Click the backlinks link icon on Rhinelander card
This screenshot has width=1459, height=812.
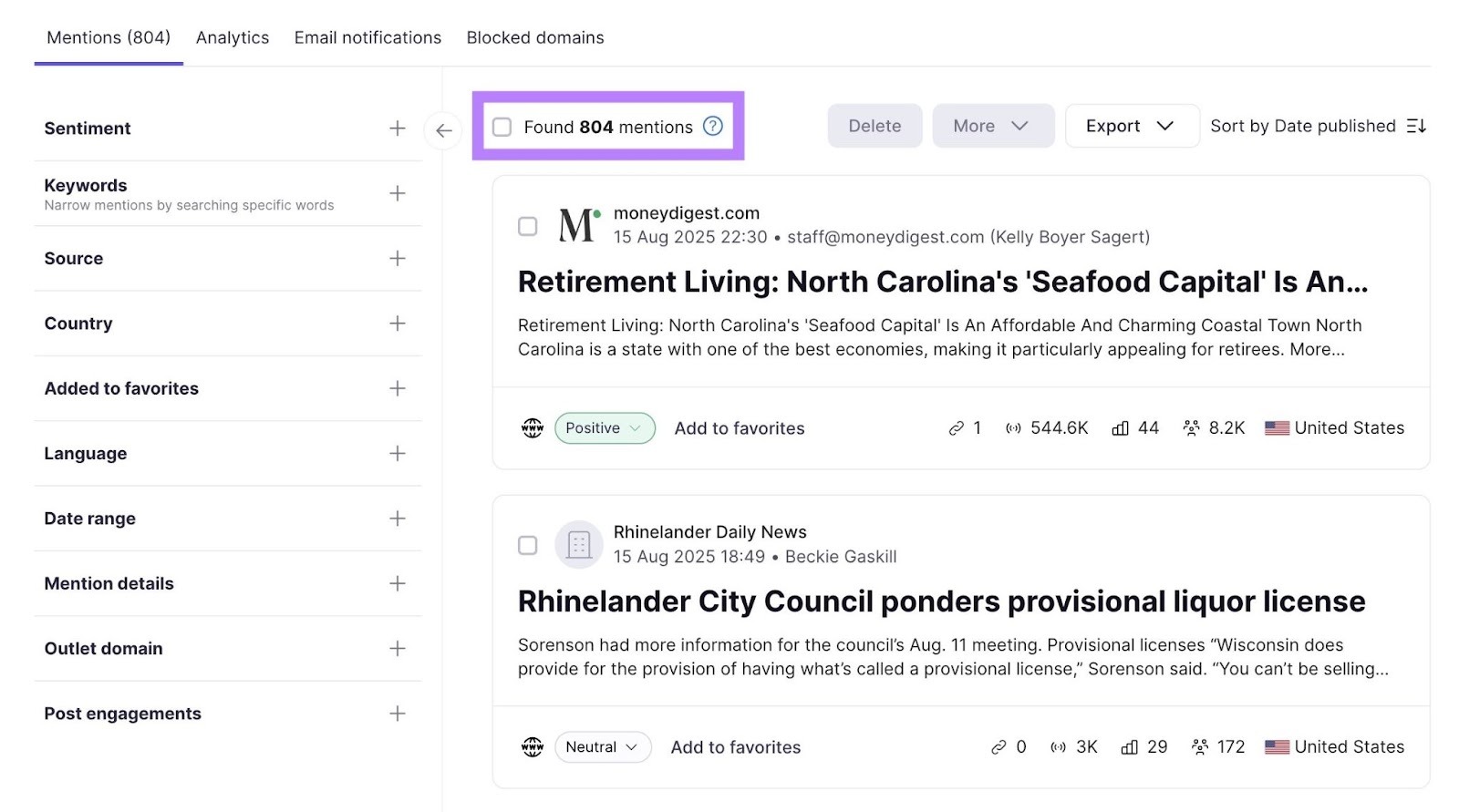tap(999, 747)
